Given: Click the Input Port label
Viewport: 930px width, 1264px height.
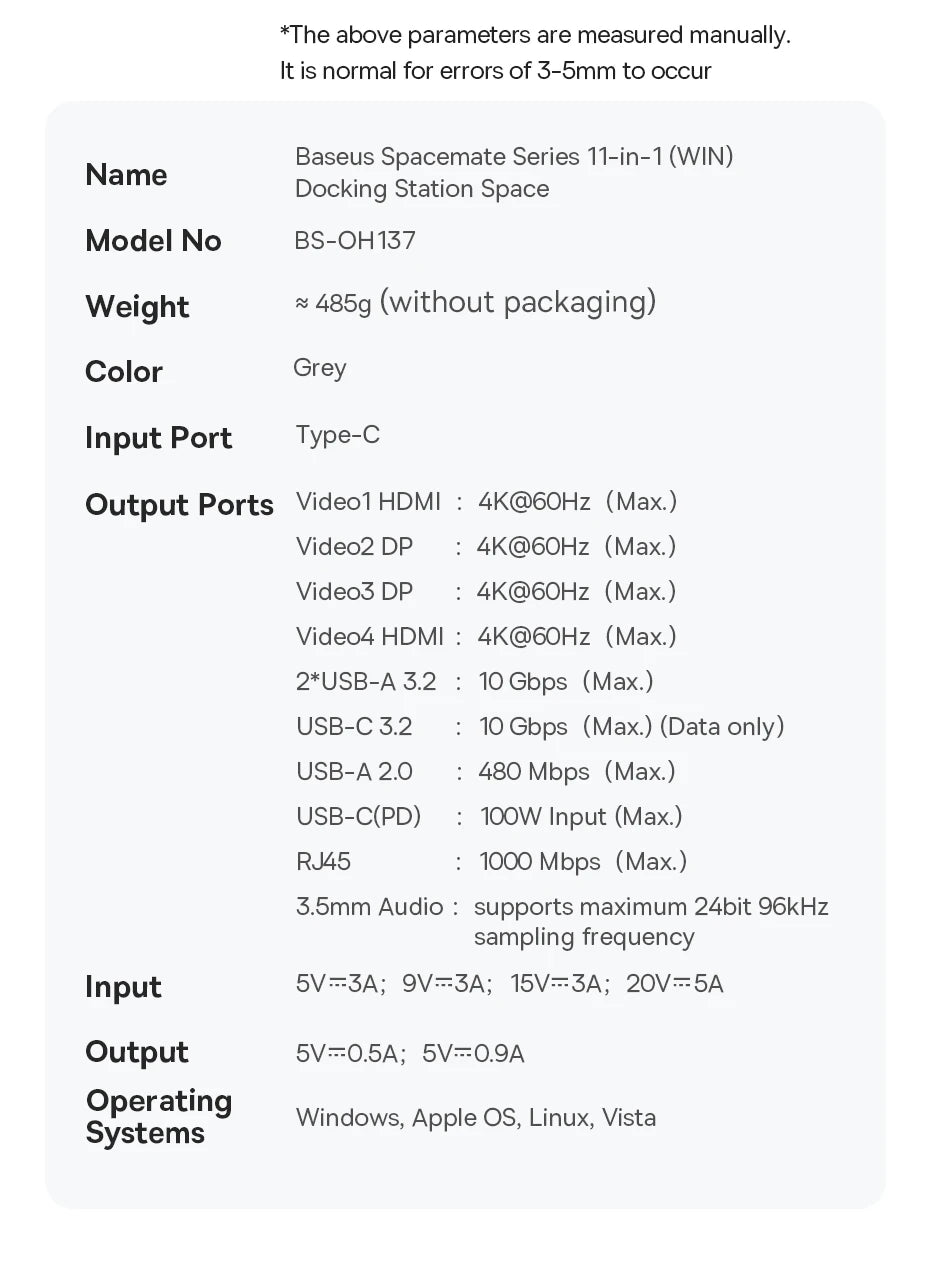Looking at the screenshot, I should pyautogui.click(x=158, y=438).
